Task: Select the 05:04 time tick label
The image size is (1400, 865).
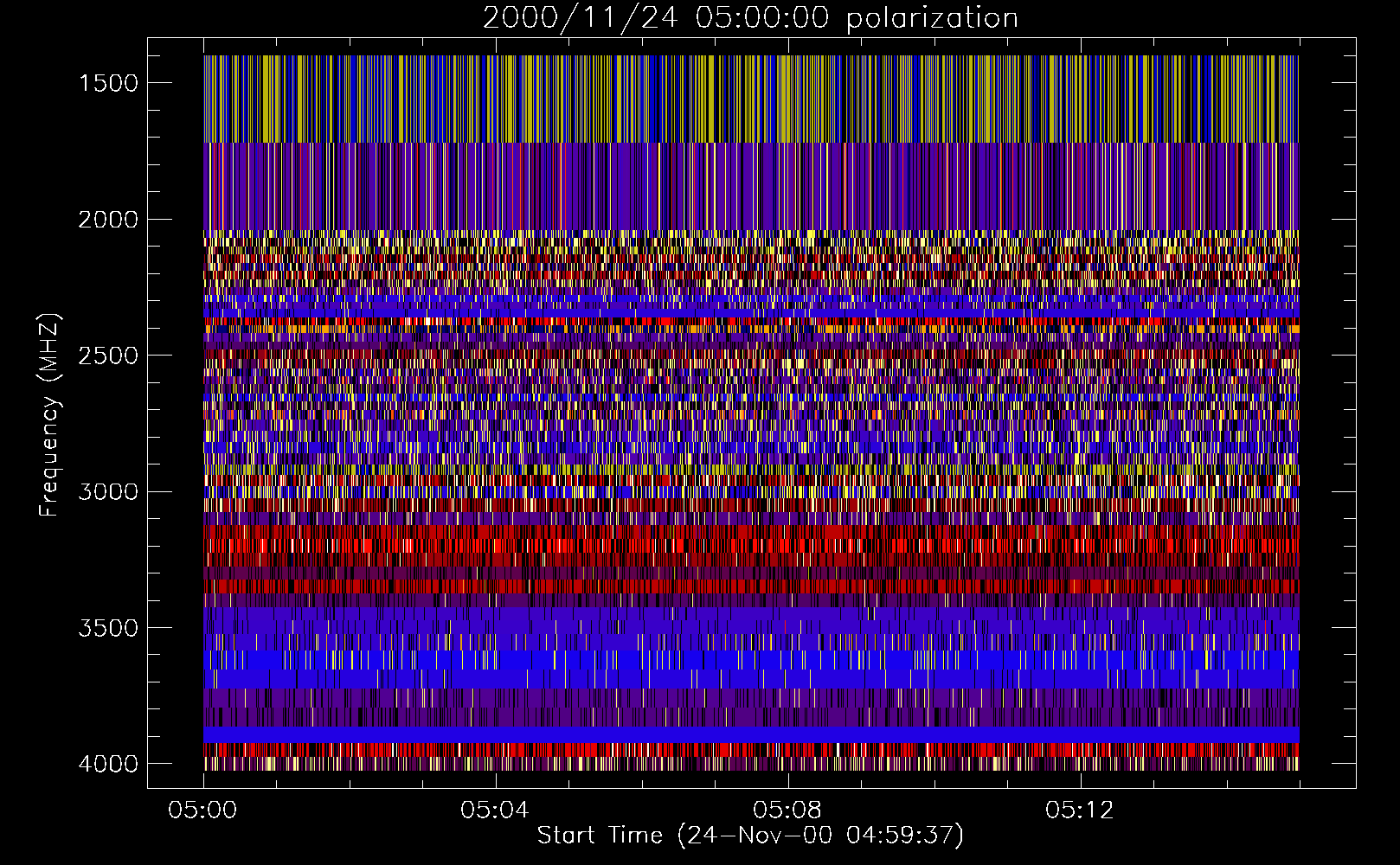Action: pos(495,810)
